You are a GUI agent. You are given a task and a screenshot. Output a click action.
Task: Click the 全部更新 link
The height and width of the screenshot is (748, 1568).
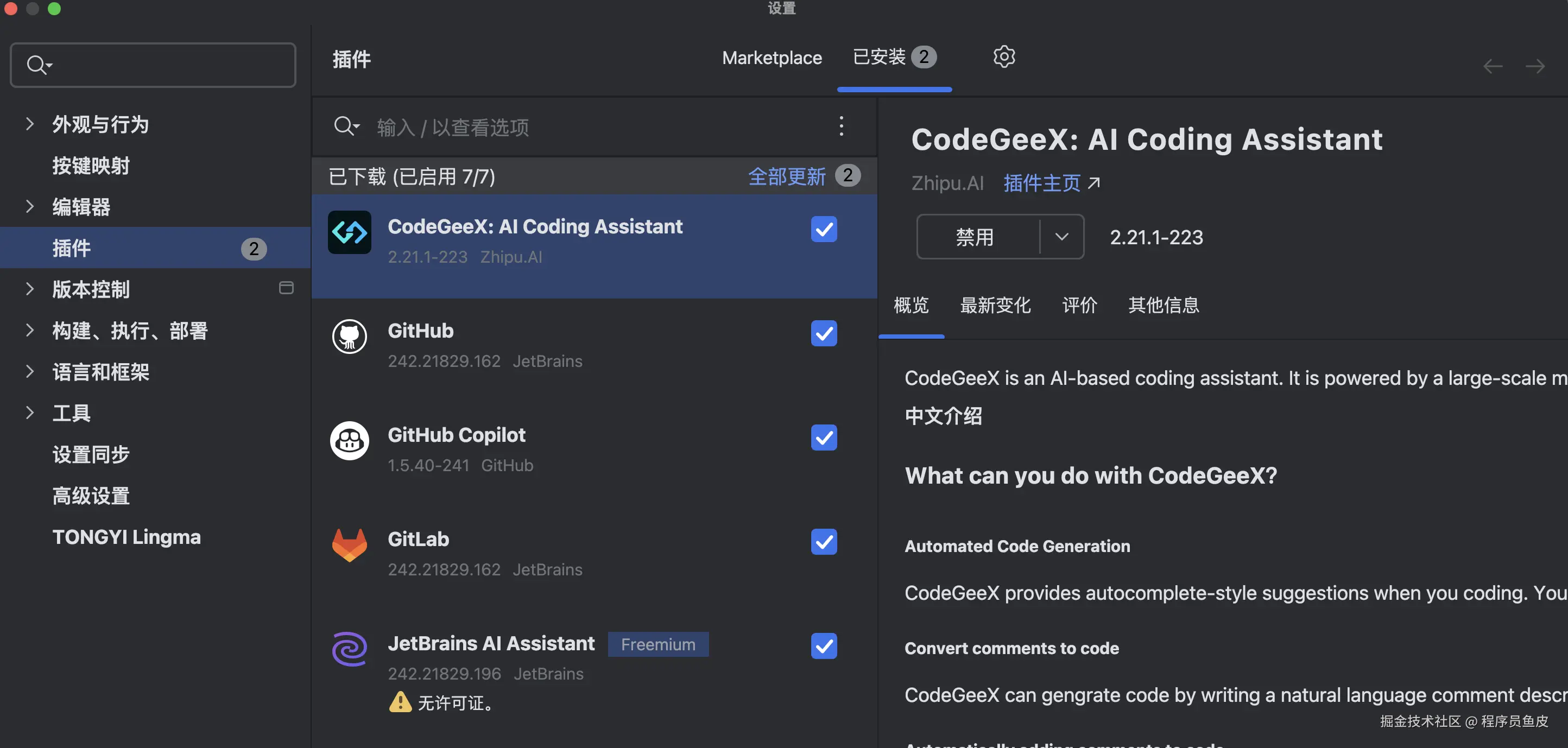pos(786,176)
